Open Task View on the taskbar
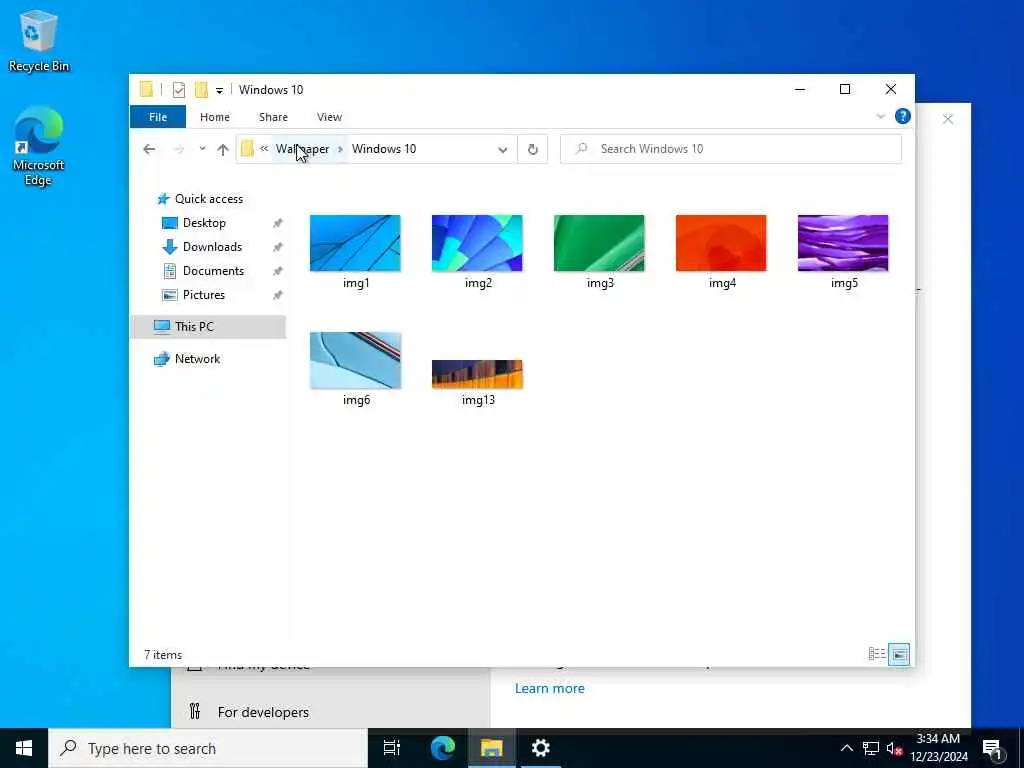The height and width of the screenshot is (768, 1024). click(392, 748)
